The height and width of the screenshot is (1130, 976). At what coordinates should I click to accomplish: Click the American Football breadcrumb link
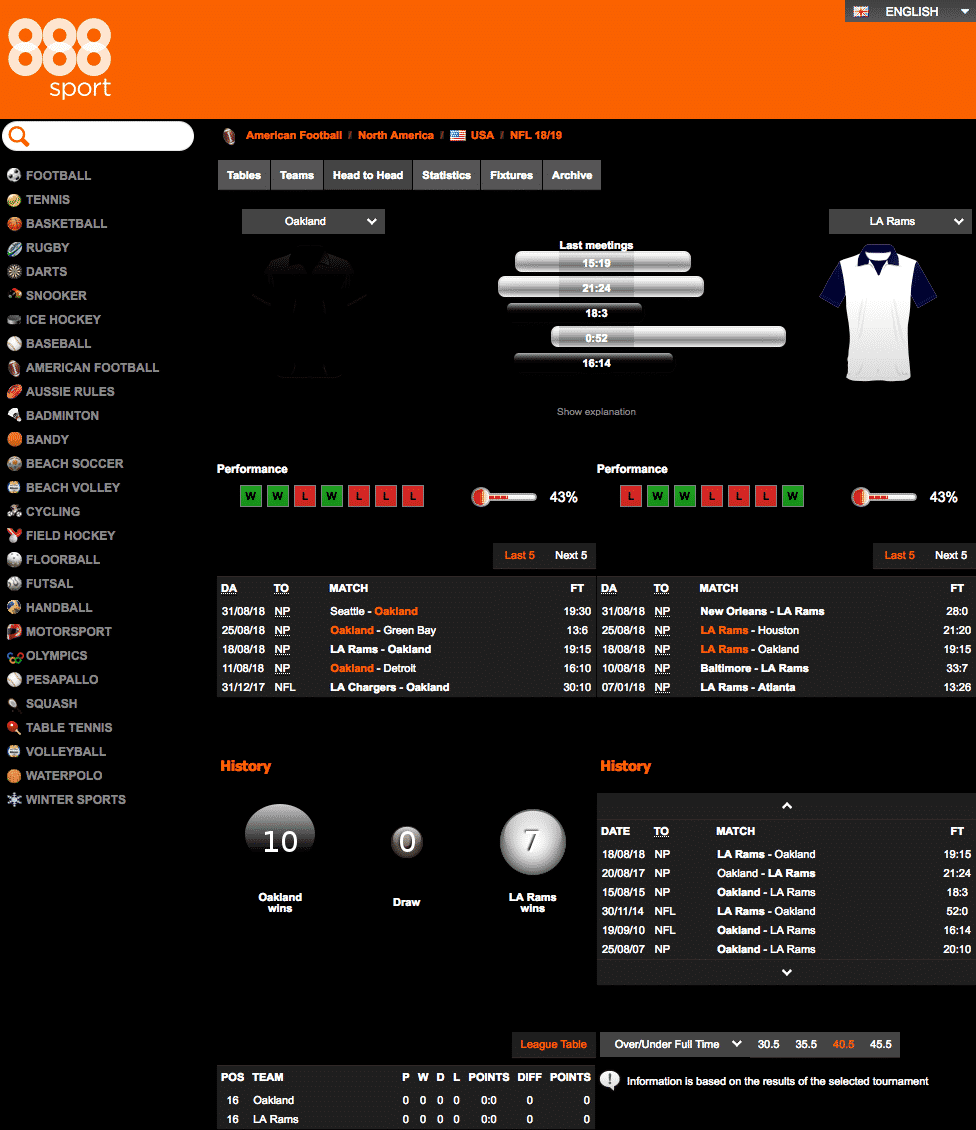294,135
